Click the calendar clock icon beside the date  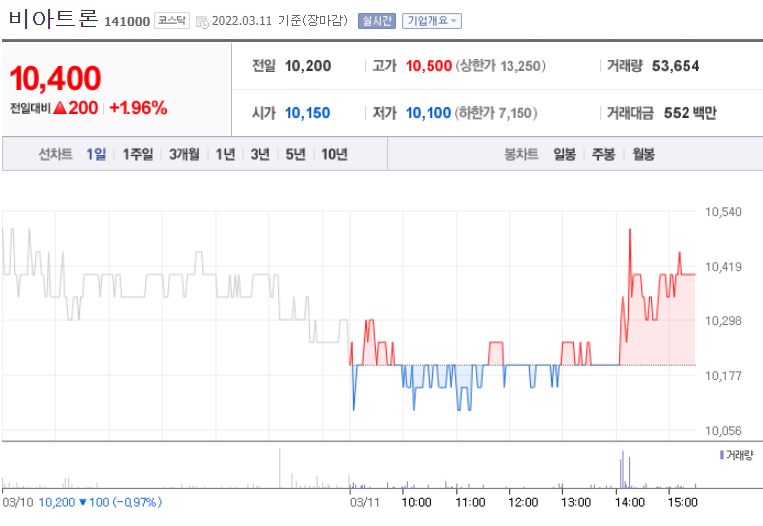pos(202,22)
